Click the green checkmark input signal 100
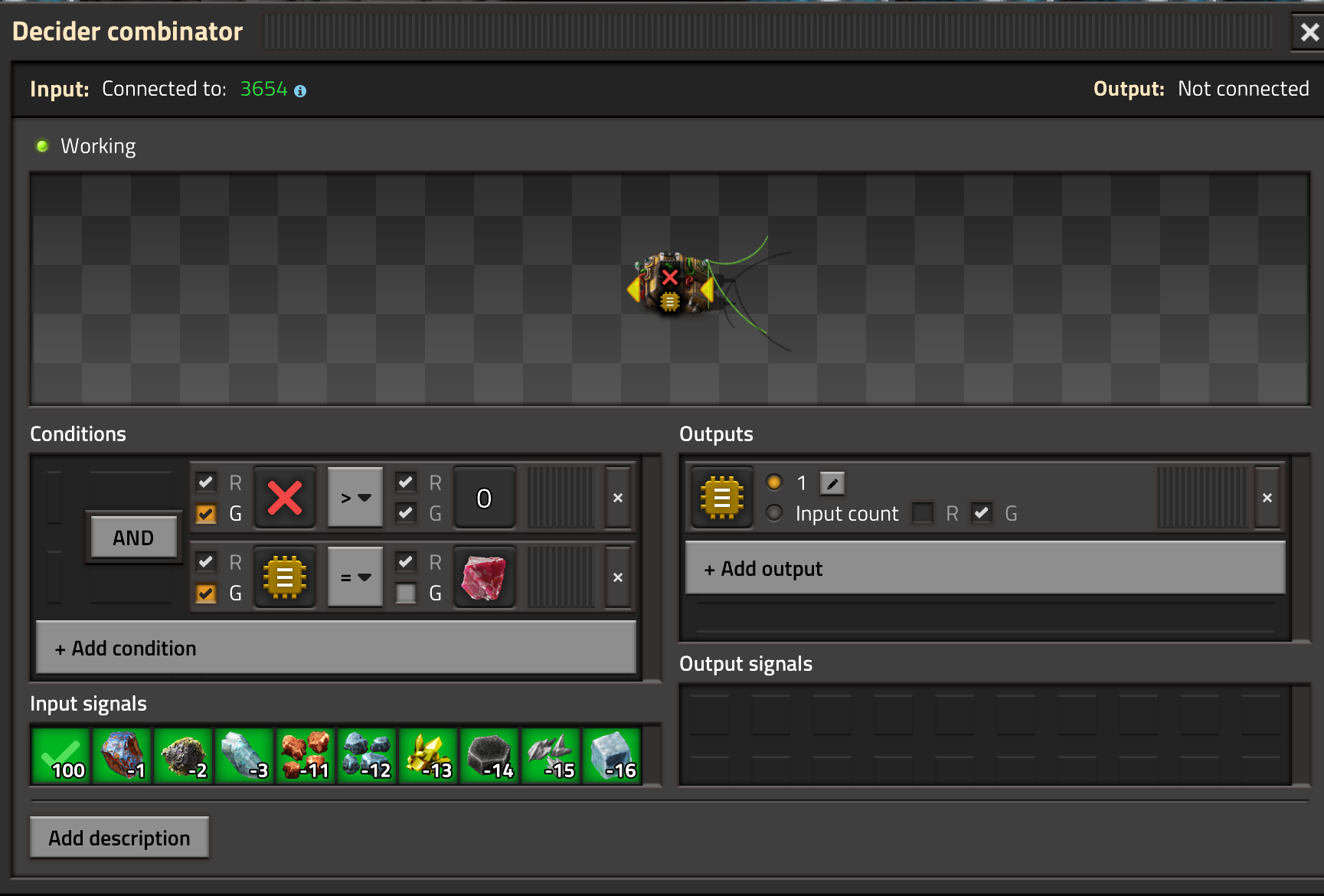The image size is (1324, 896). point(60,756)
